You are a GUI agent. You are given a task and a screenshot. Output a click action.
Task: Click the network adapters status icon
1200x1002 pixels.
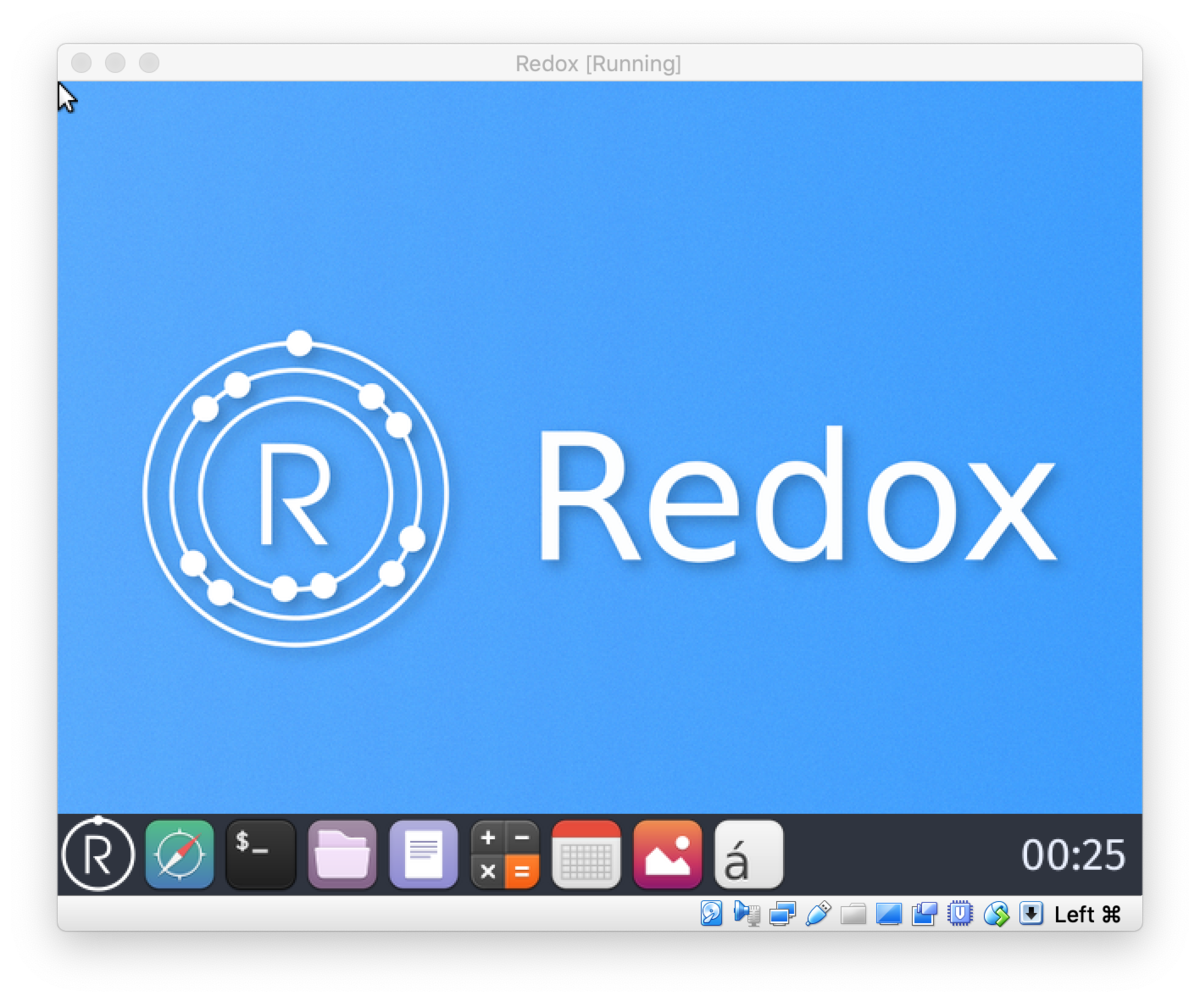[x=782, y=913]
